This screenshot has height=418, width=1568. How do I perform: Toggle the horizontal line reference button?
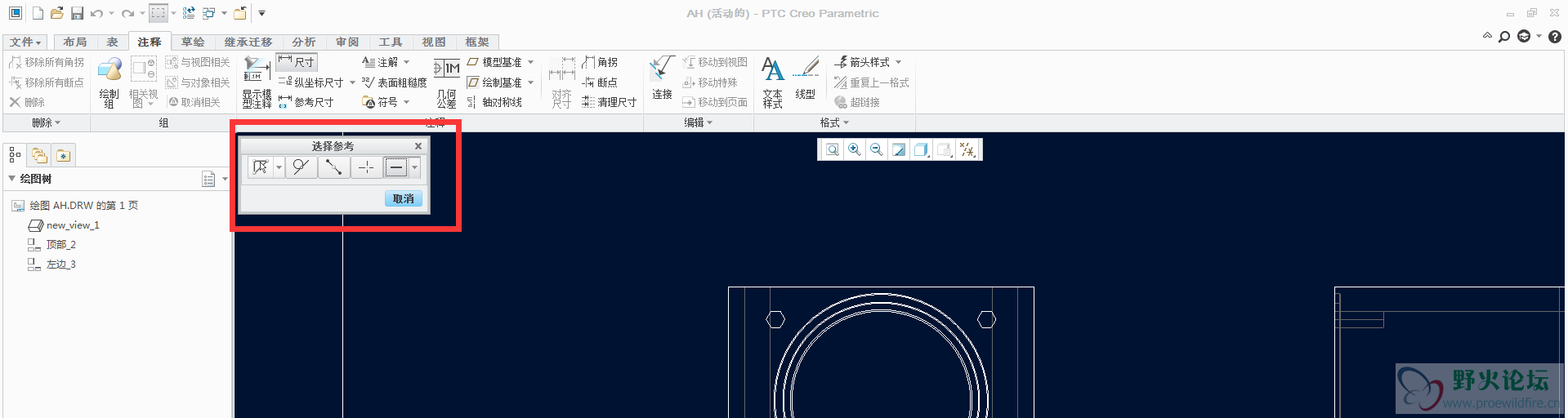point(395,167)
